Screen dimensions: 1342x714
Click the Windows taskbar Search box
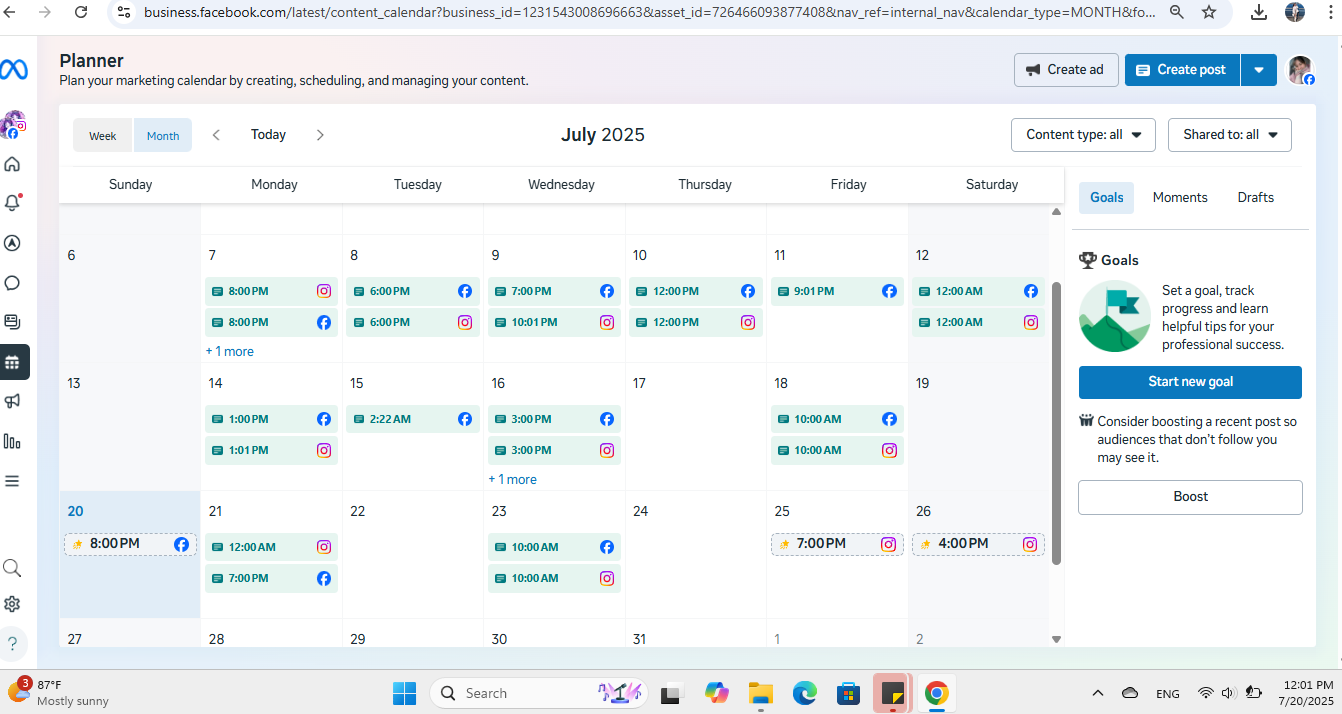click(540, 693)
